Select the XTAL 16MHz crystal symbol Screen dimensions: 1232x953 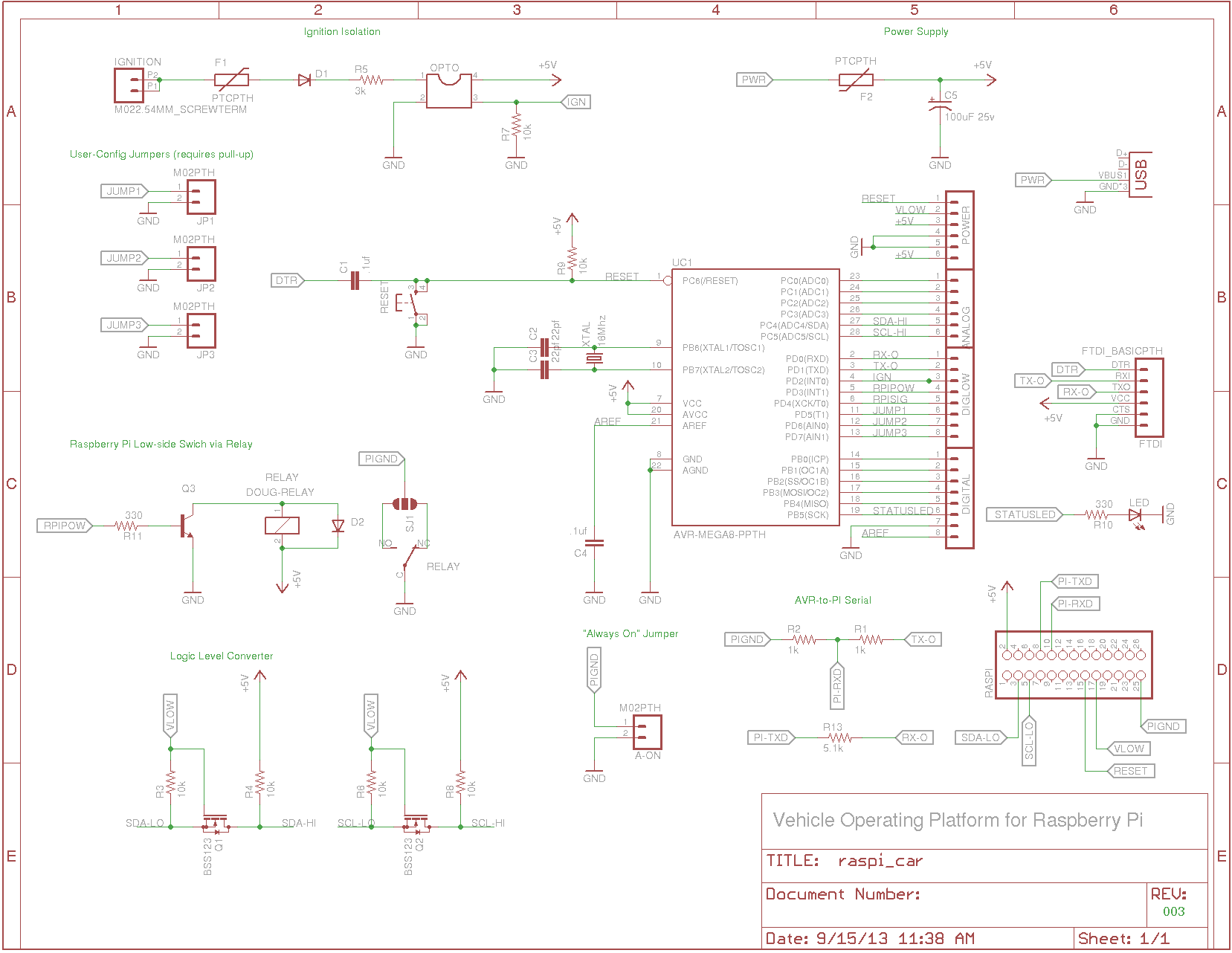click(x=594, y=358)
